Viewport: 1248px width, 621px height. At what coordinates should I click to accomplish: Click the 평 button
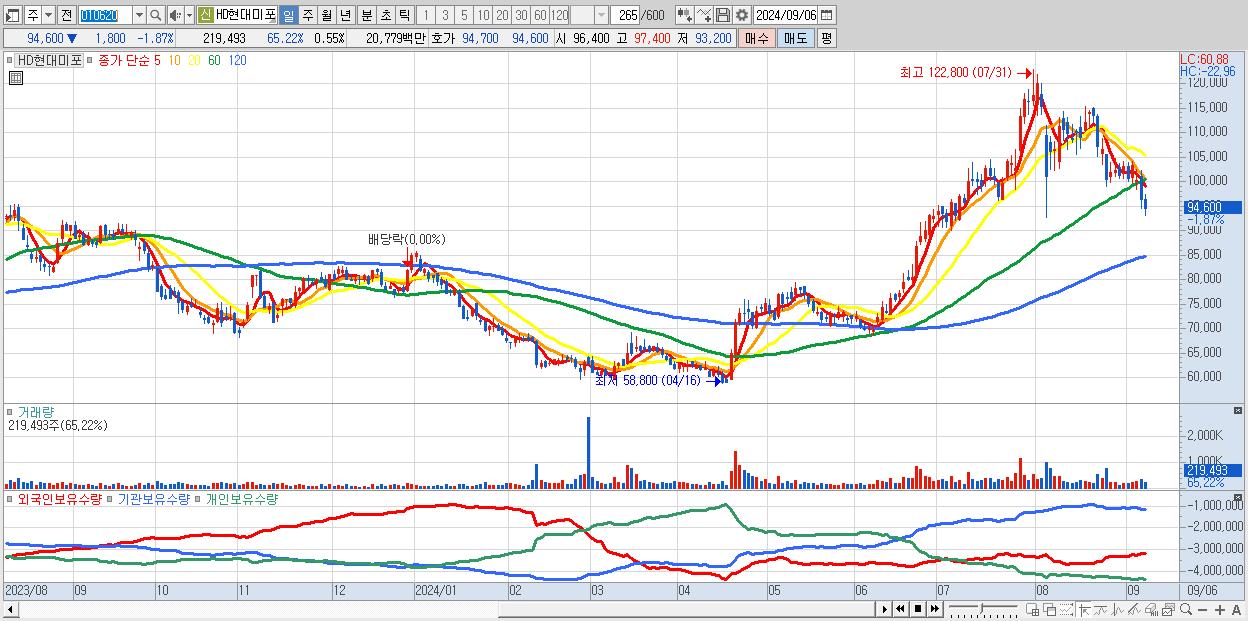tap(826, 38)
